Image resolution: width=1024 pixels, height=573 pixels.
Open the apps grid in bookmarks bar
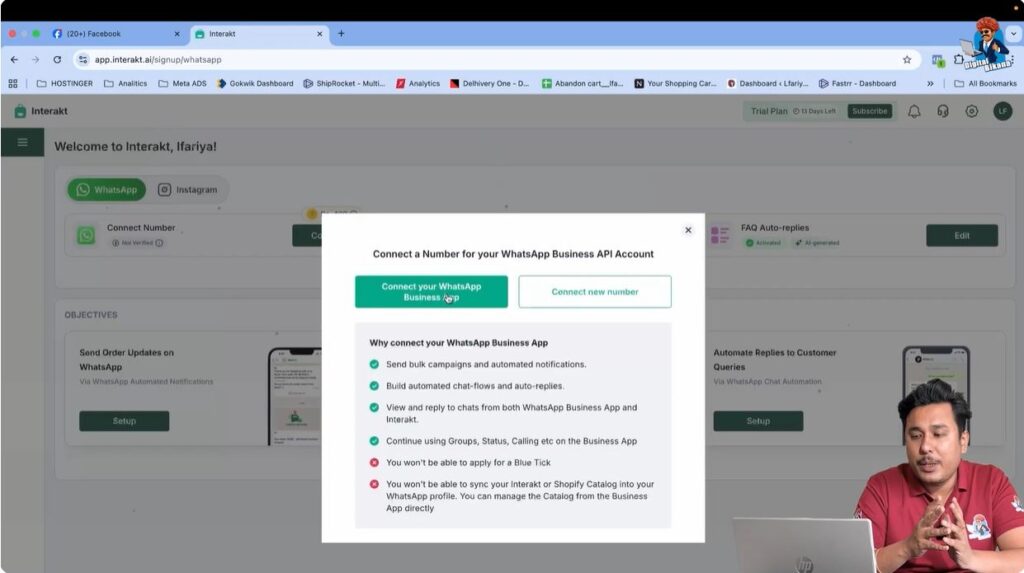[13, 84]
